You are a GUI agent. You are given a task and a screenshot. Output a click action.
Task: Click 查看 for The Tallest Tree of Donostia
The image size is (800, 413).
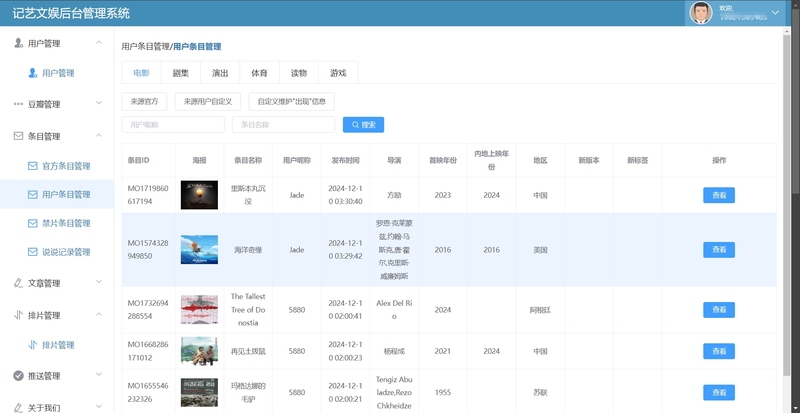point(719,310)
